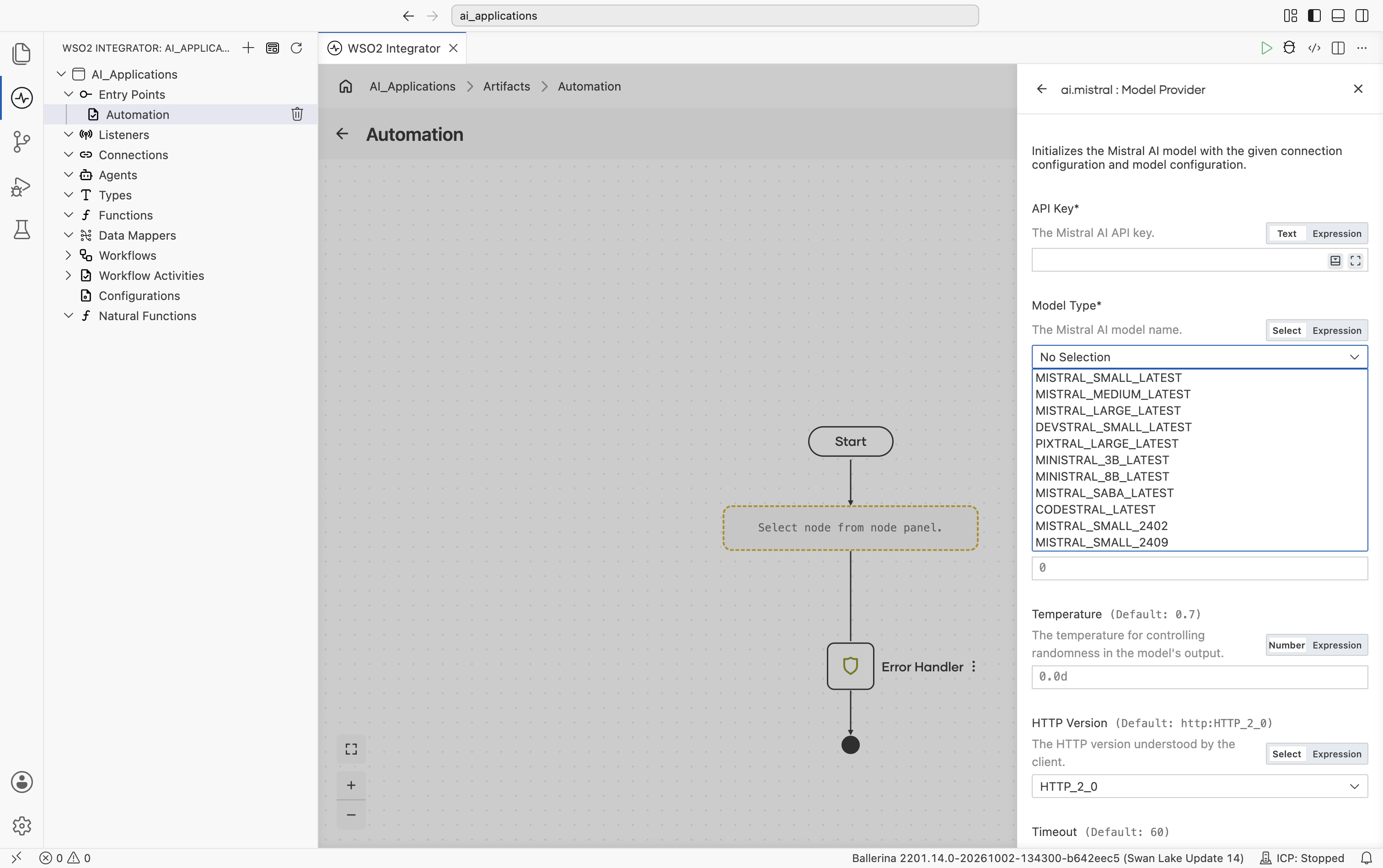Image resolution: width=1383 pixels, height=868 pixels.
Task: Start debugging with the bug icon
Action: point(1289,48)
